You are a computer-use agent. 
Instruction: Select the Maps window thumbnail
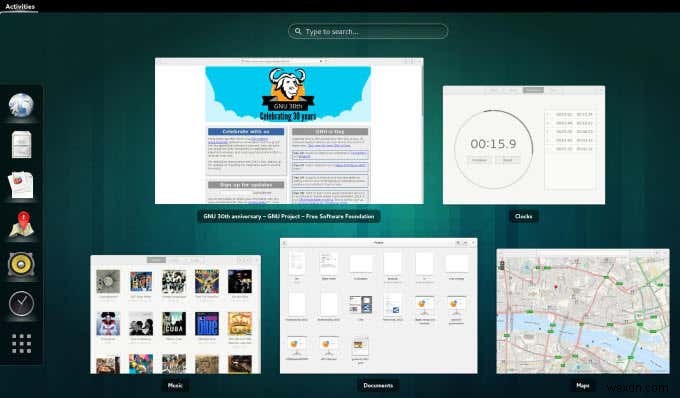coord(583,311)
